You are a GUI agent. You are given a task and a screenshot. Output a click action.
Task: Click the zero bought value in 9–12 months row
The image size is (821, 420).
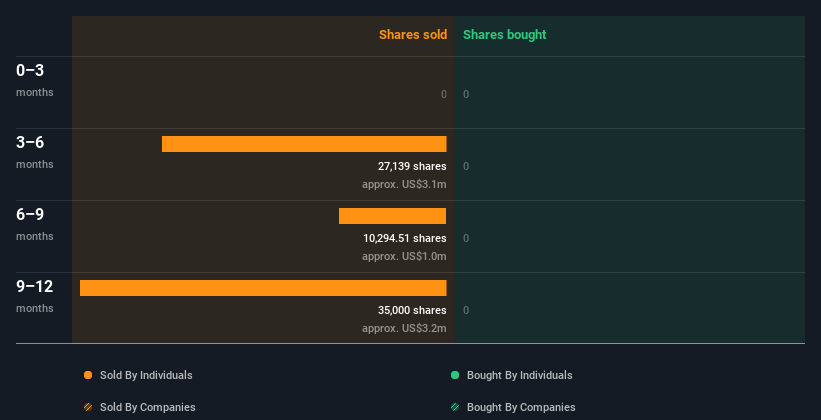pos(466,311)
